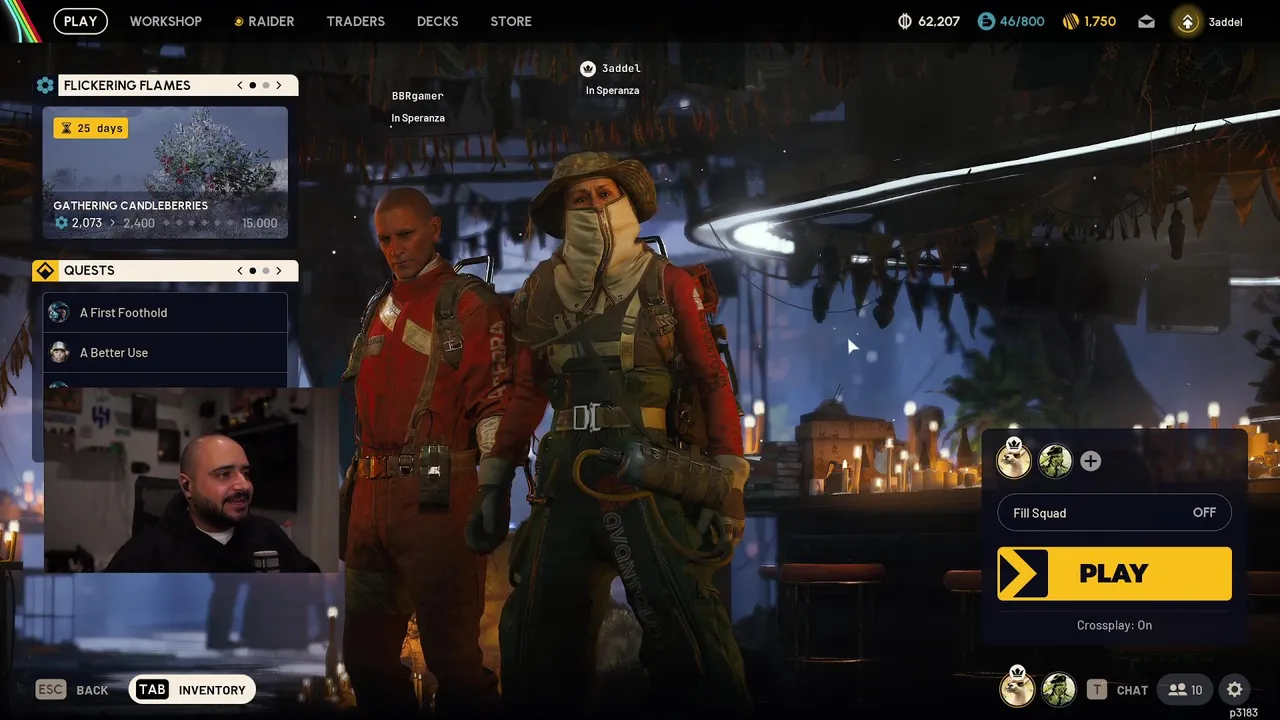Open the TAB Inventory button
Viewport: 1280px width, 720px height.
(x=192, y=690)
